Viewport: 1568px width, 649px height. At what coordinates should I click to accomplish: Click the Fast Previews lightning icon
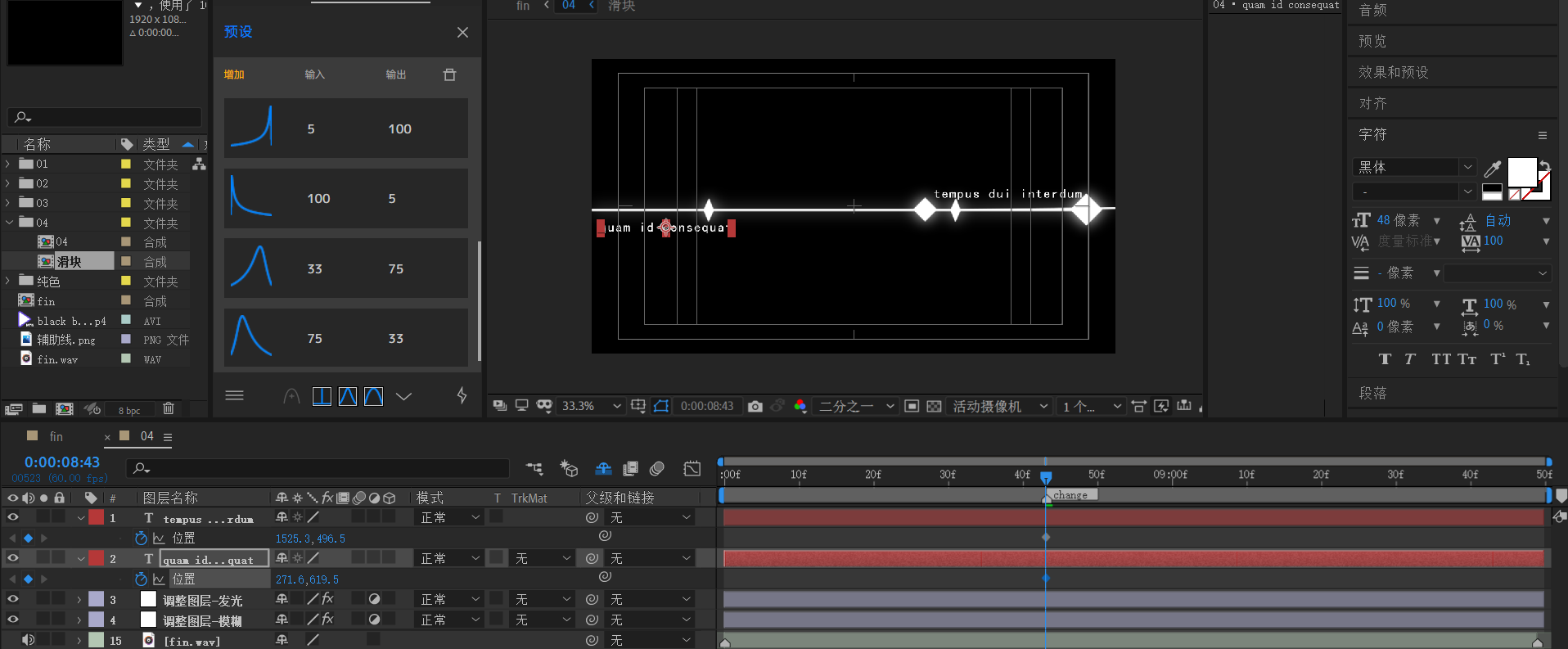click(x=1161, y=406)
